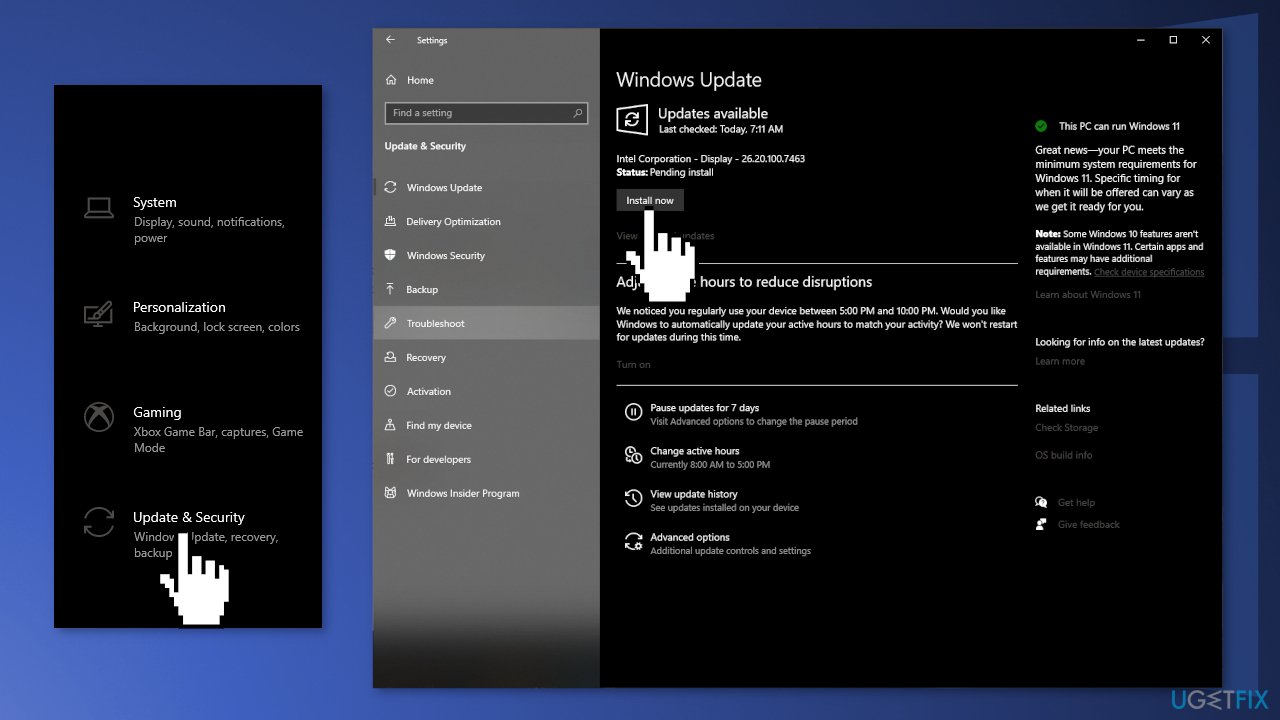1280x720 pixels.
Task: Click the View update history icon
Action: (x=633, y=498)
